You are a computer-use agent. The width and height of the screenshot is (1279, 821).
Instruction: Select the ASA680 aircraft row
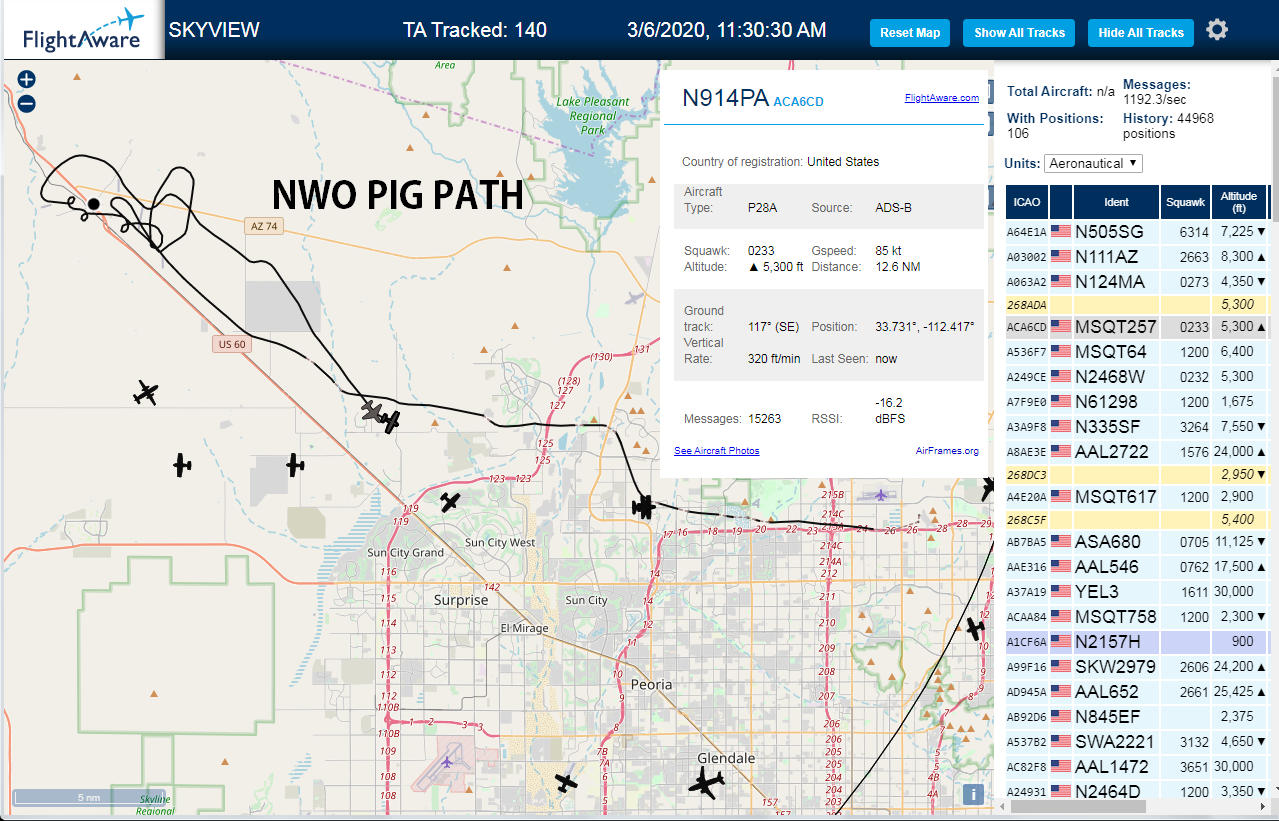(x=1137, y=542)
